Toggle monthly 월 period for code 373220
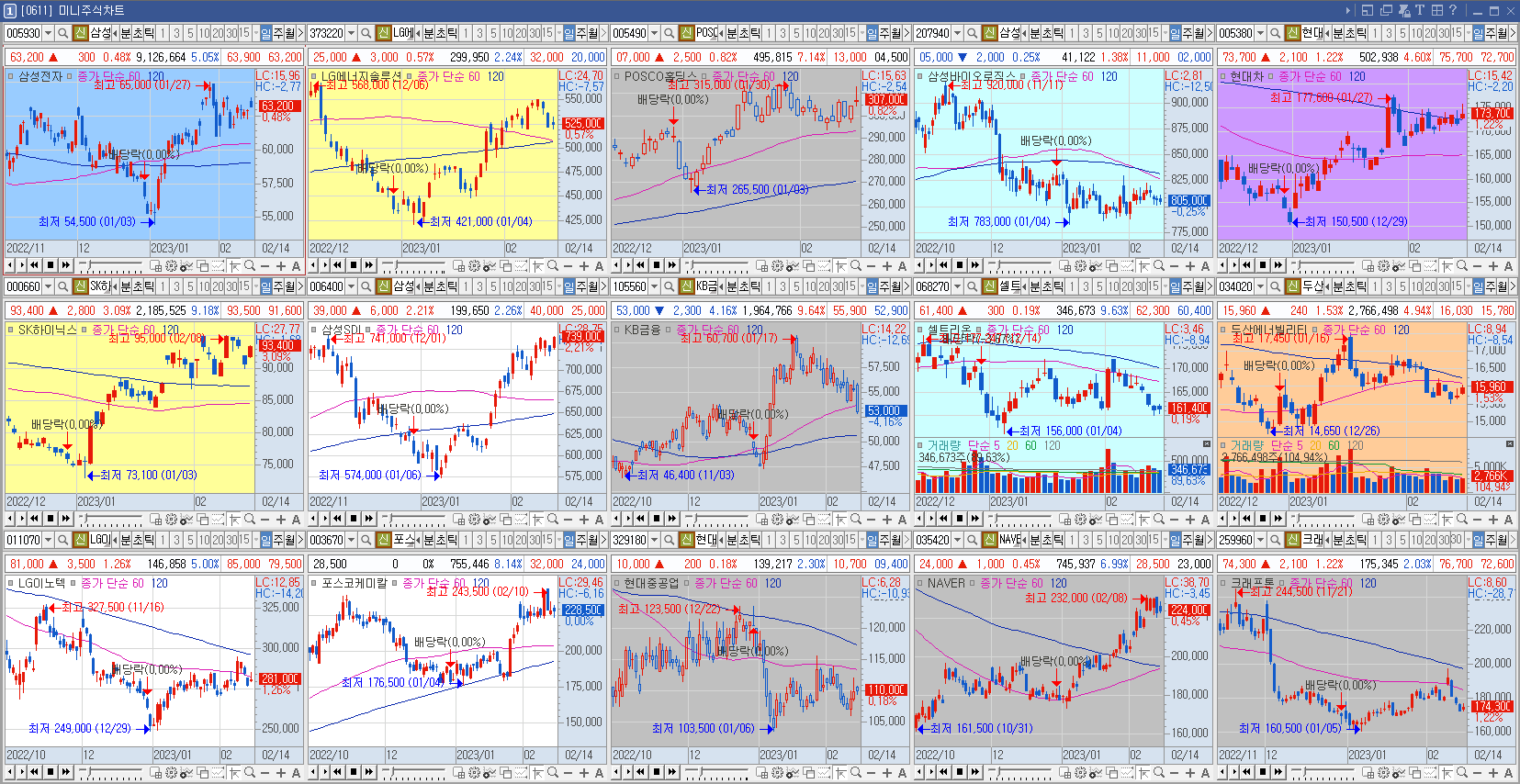The image size is (1520, 784). [x=593, y=32]
